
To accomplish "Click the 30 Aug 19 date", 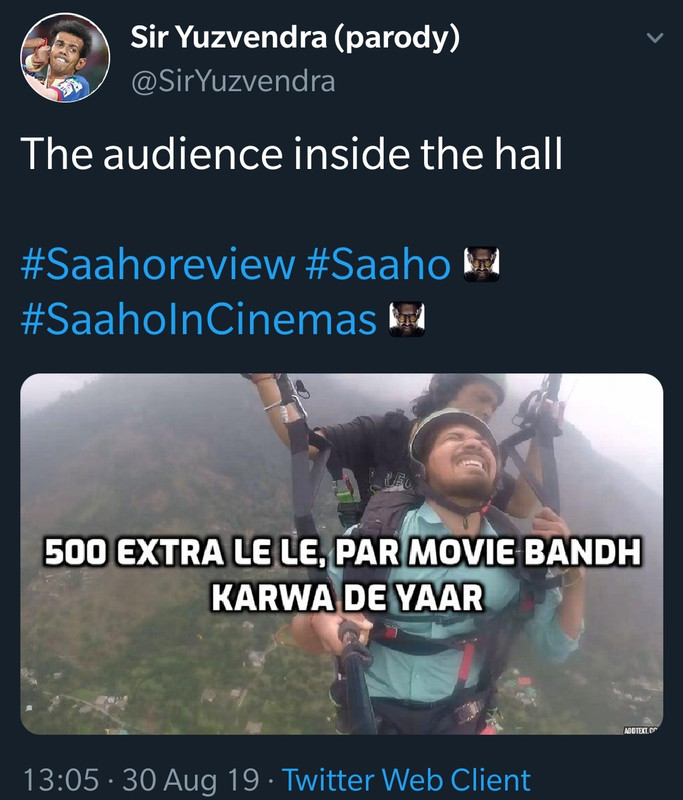I will click(191, 780).
